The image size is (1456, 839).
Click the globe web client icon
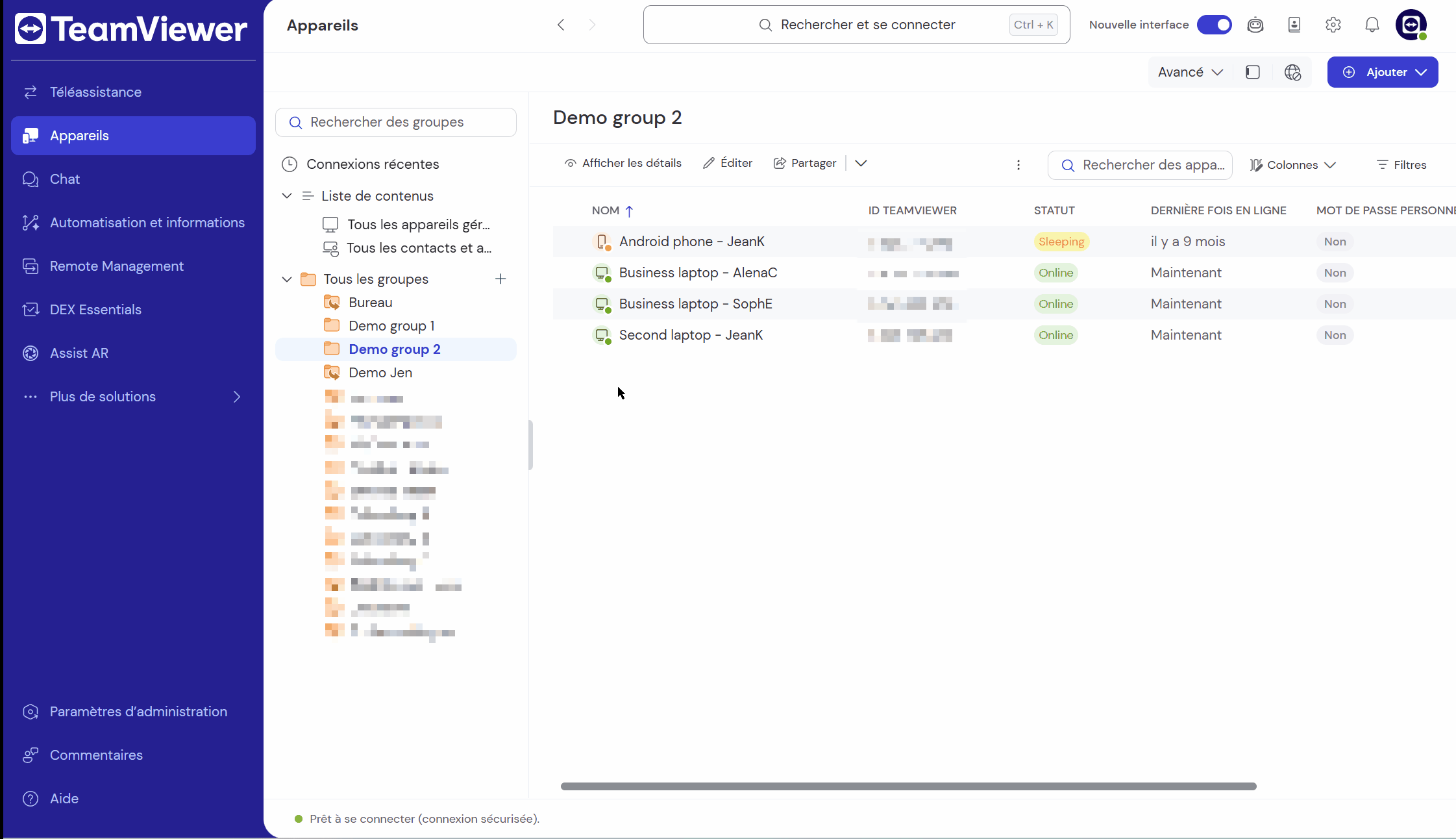point(1293,72)
